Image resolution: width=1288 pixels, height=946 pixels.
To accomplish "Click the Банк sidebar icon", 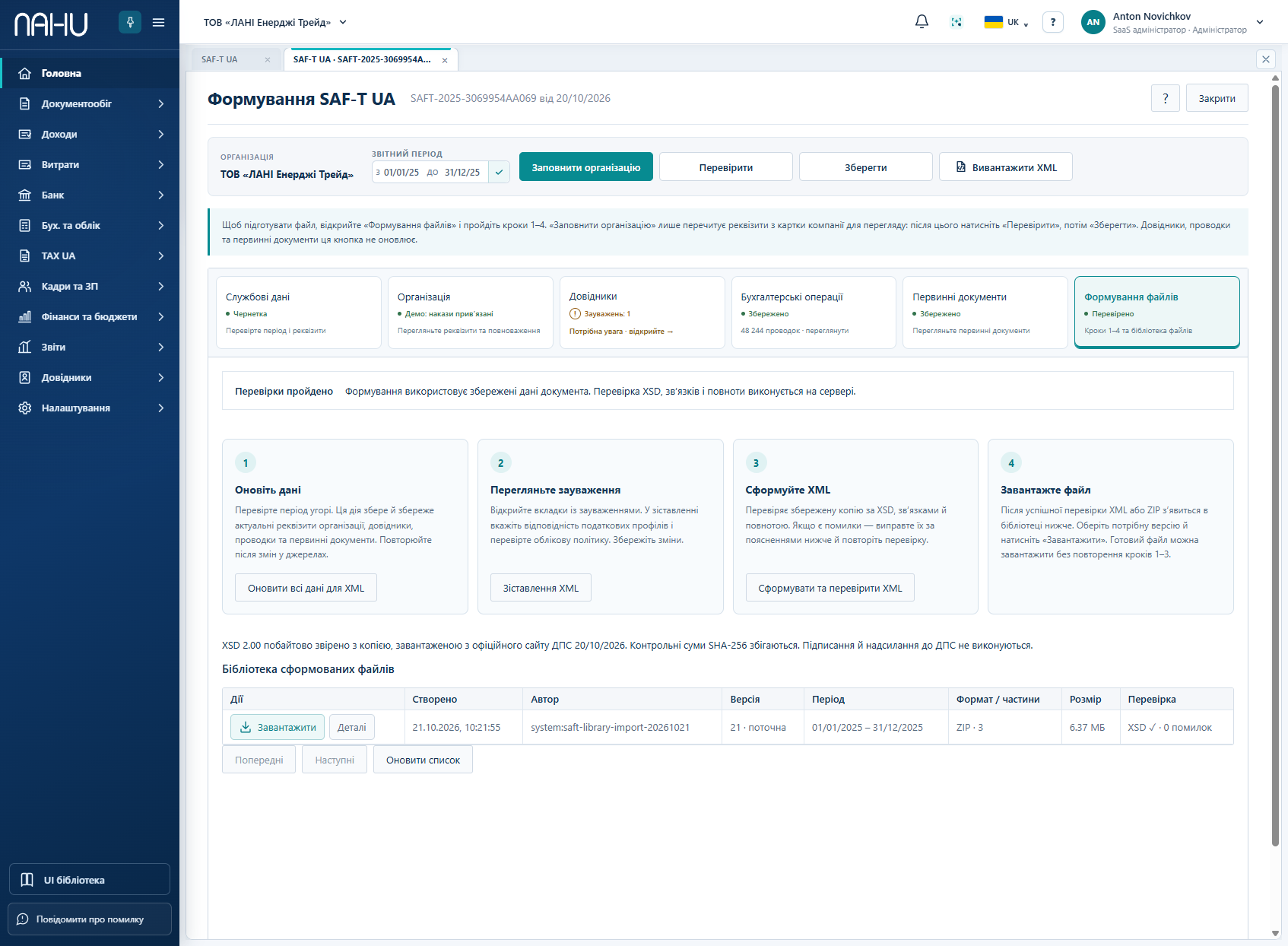I will click(25, 195).
